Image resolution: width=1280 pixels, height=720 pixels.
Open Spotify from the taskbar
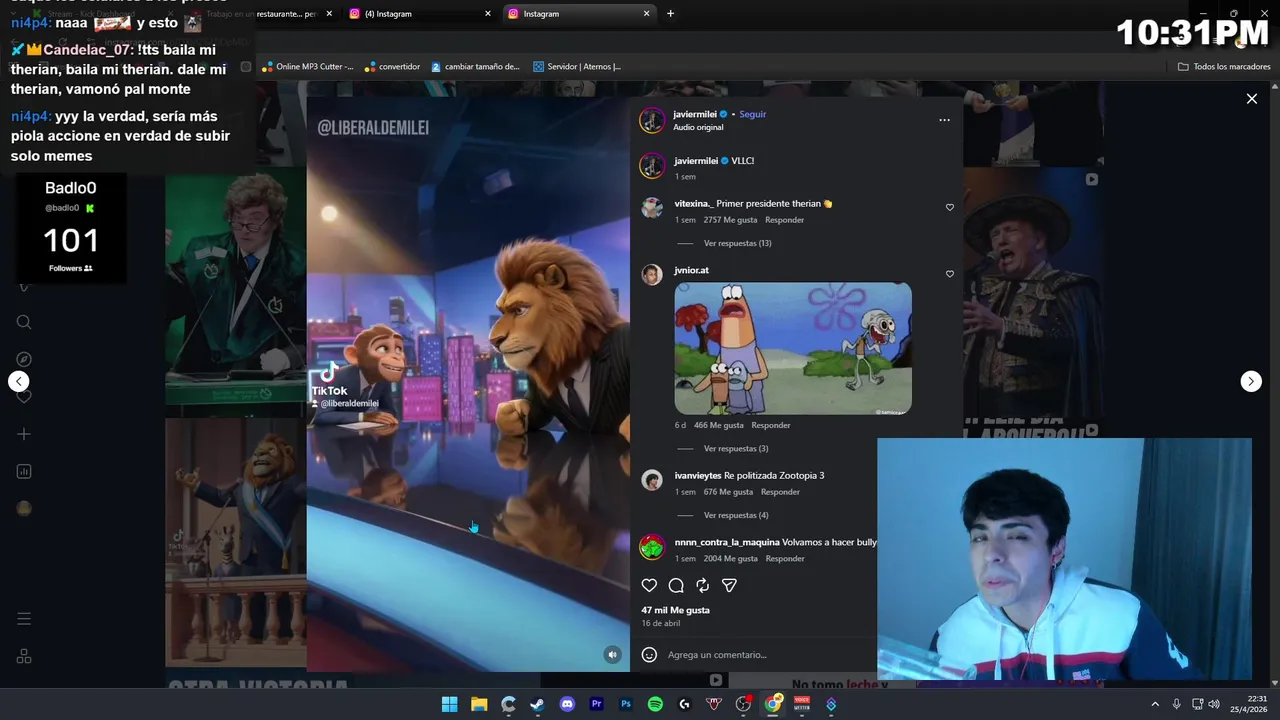[x=655, y=704]
